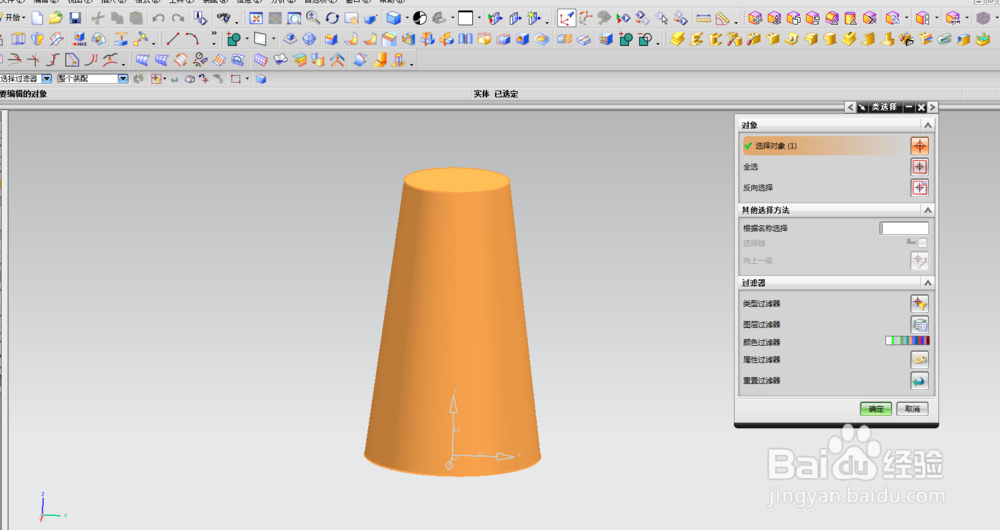1000x530 pixels.
Task: Click the white rectangle background icon
Action: 466,18
